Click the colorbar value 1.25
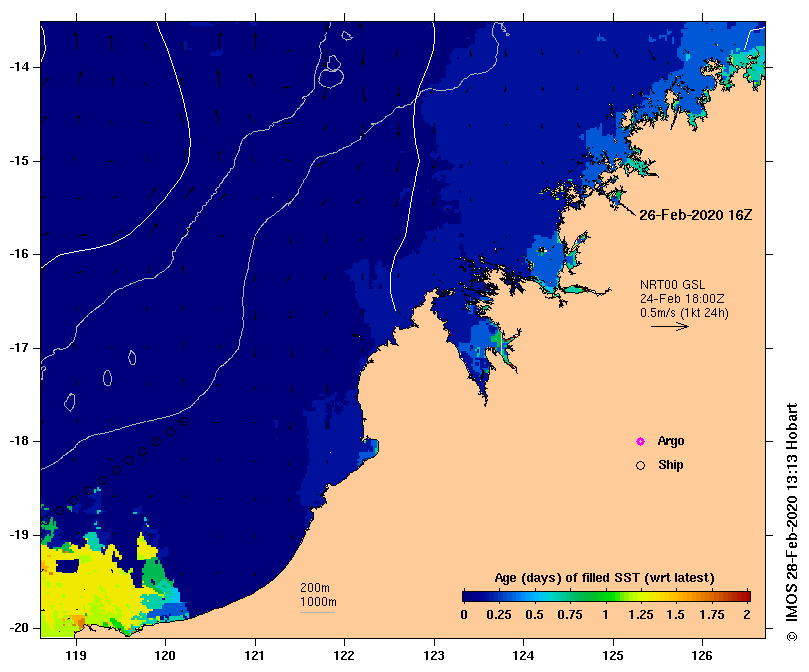Image resolution: width=809 pixels, height=672 pixels. [x=640, y=615]
